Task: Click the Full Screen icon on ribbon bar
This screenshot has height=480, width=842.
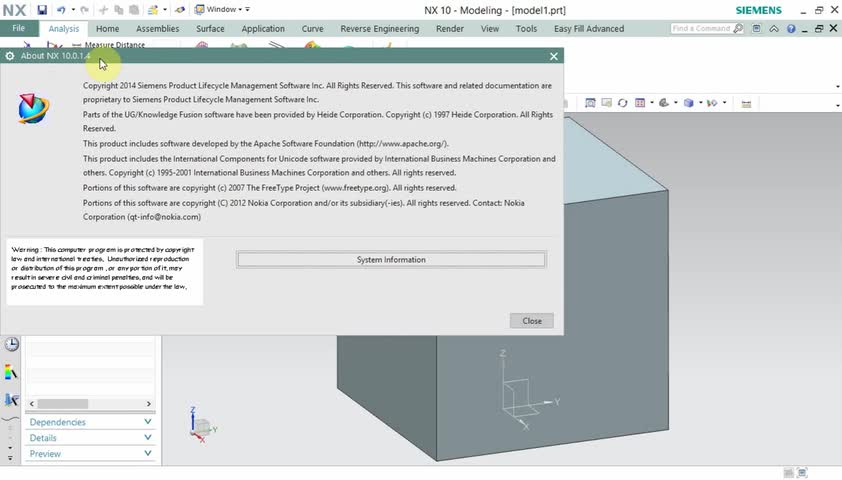Action: pyautogui.click(x=757, y=28)
